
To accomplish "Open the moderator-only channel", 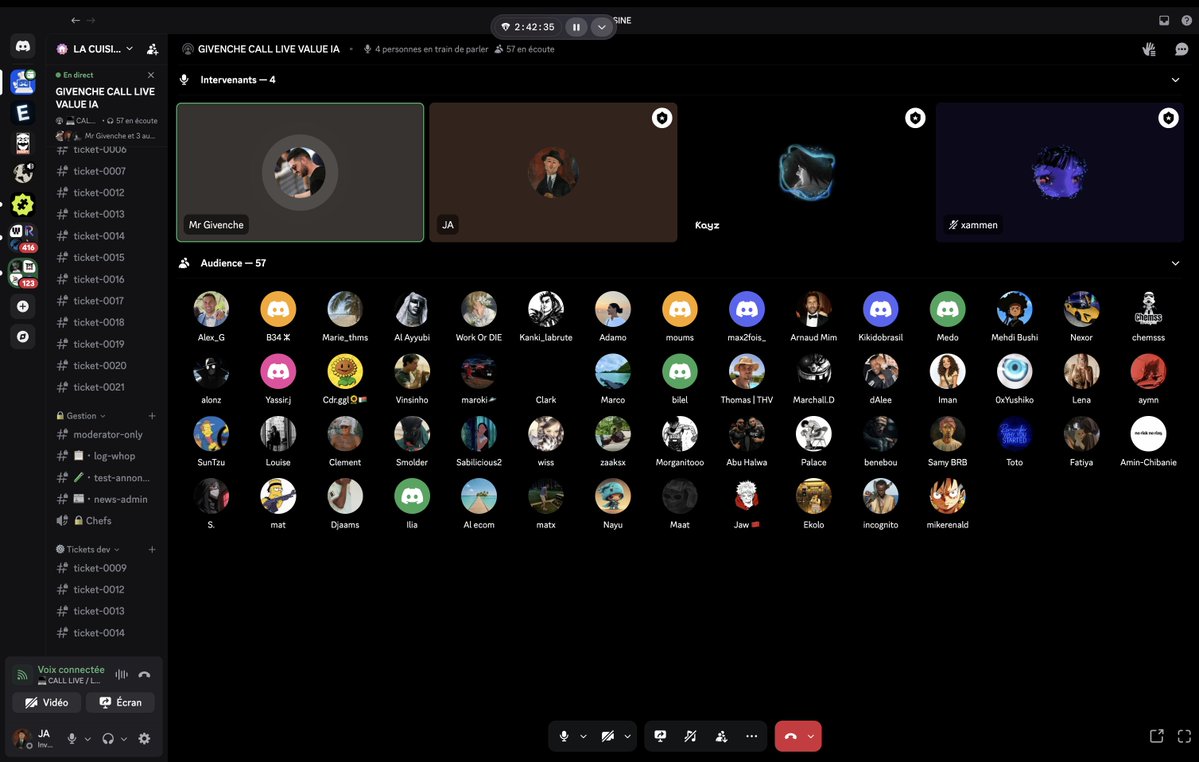I will 106,434.
